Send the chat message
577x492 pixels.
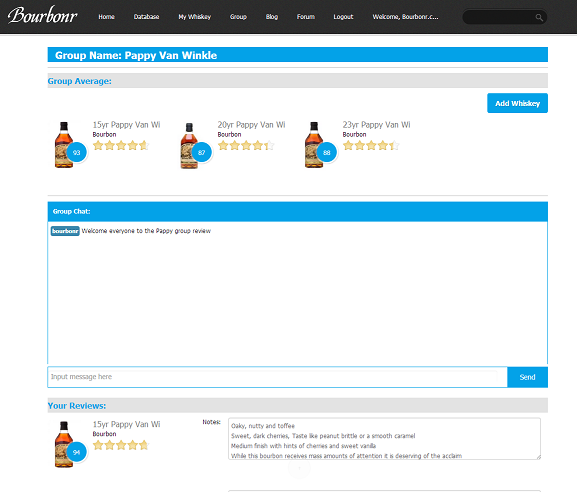point(527,377)
